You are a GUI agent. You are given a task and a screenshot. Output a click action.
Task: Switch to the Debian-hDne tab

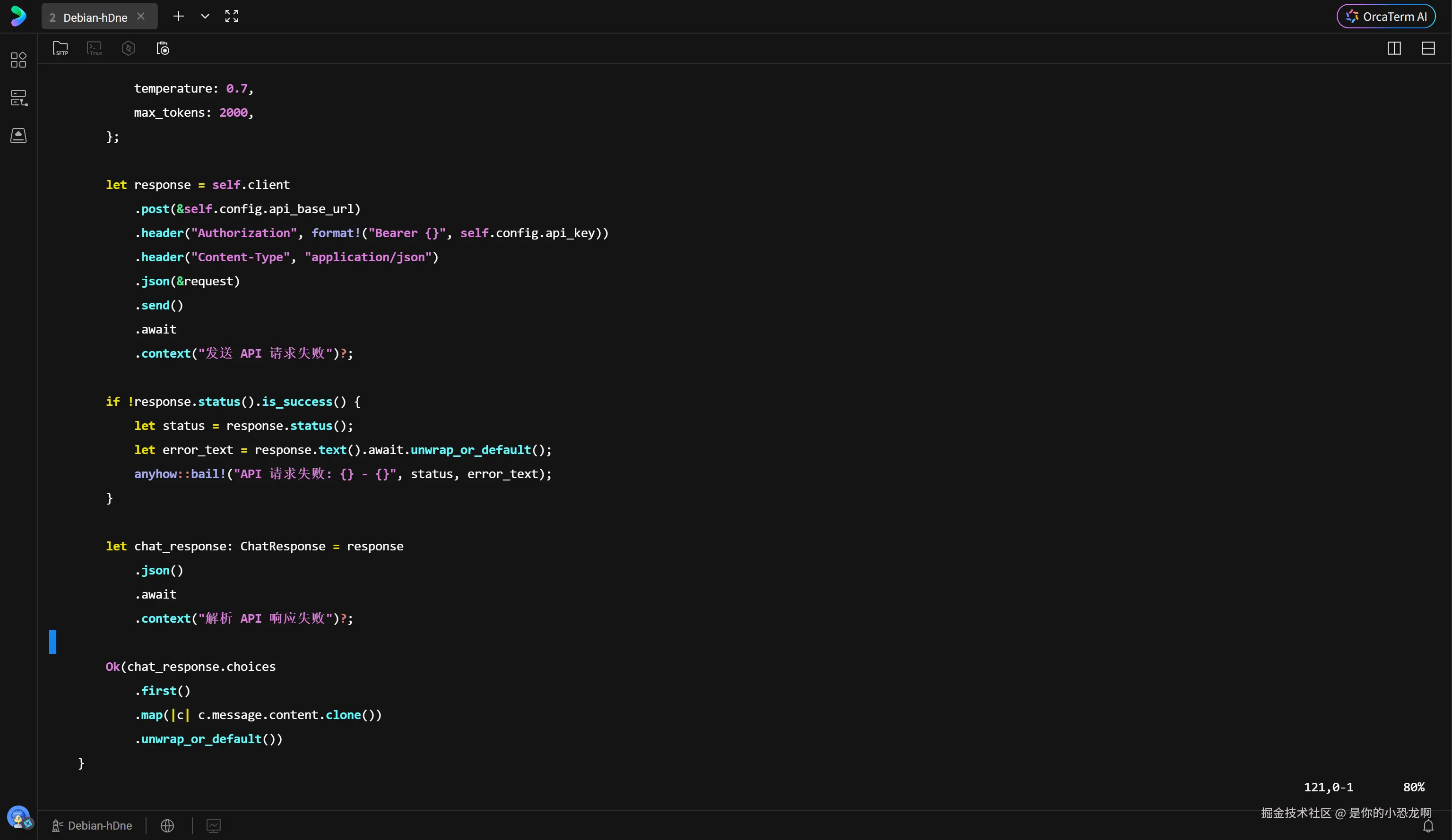point(95,17)
